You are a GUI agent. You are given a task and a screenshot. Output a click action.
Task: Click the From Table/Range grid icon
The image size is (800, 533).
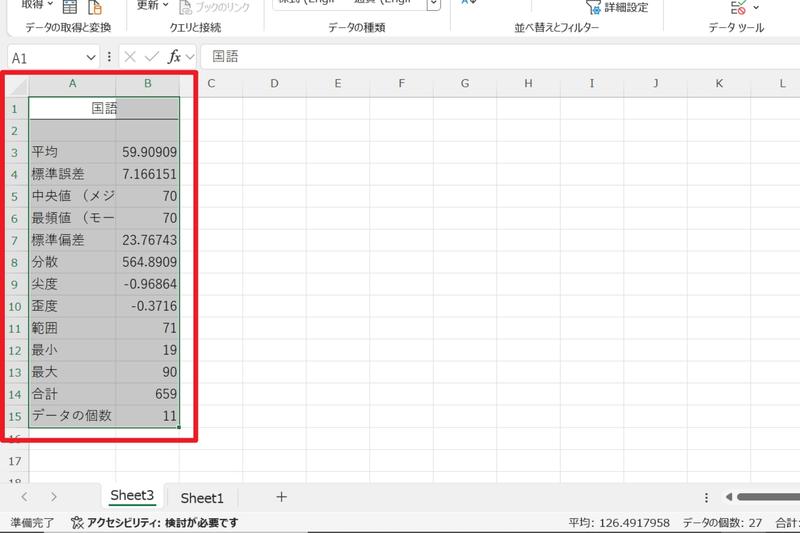[70, 6]
